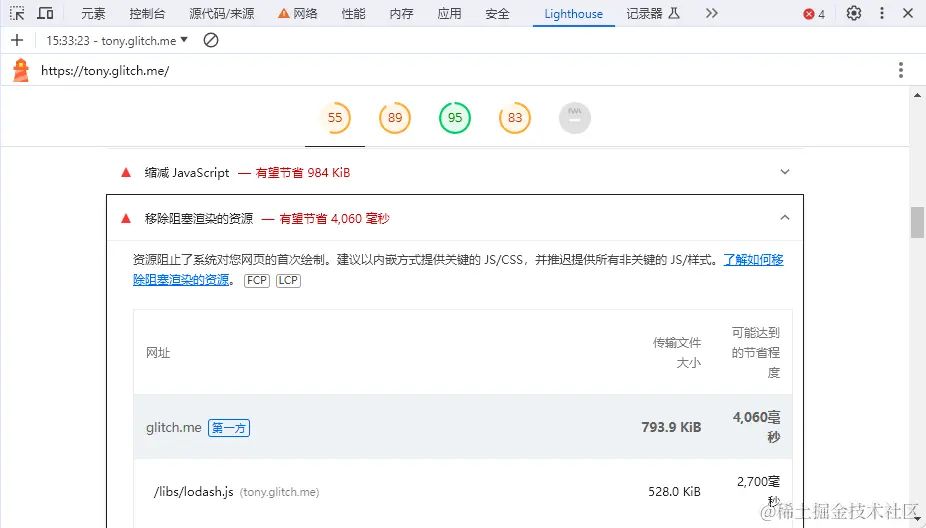Expand the 缩减 JavaScript audit chevron
Image resolution: width=926 pixels, height=528 pixels.
[785, 172]
